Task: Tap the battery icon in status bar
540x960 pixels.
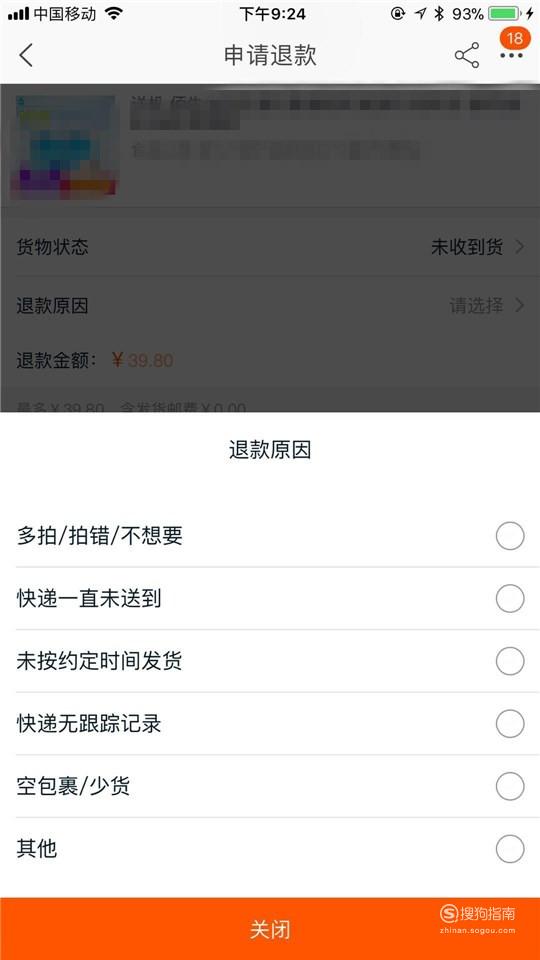Action: [x=504, y=13]
